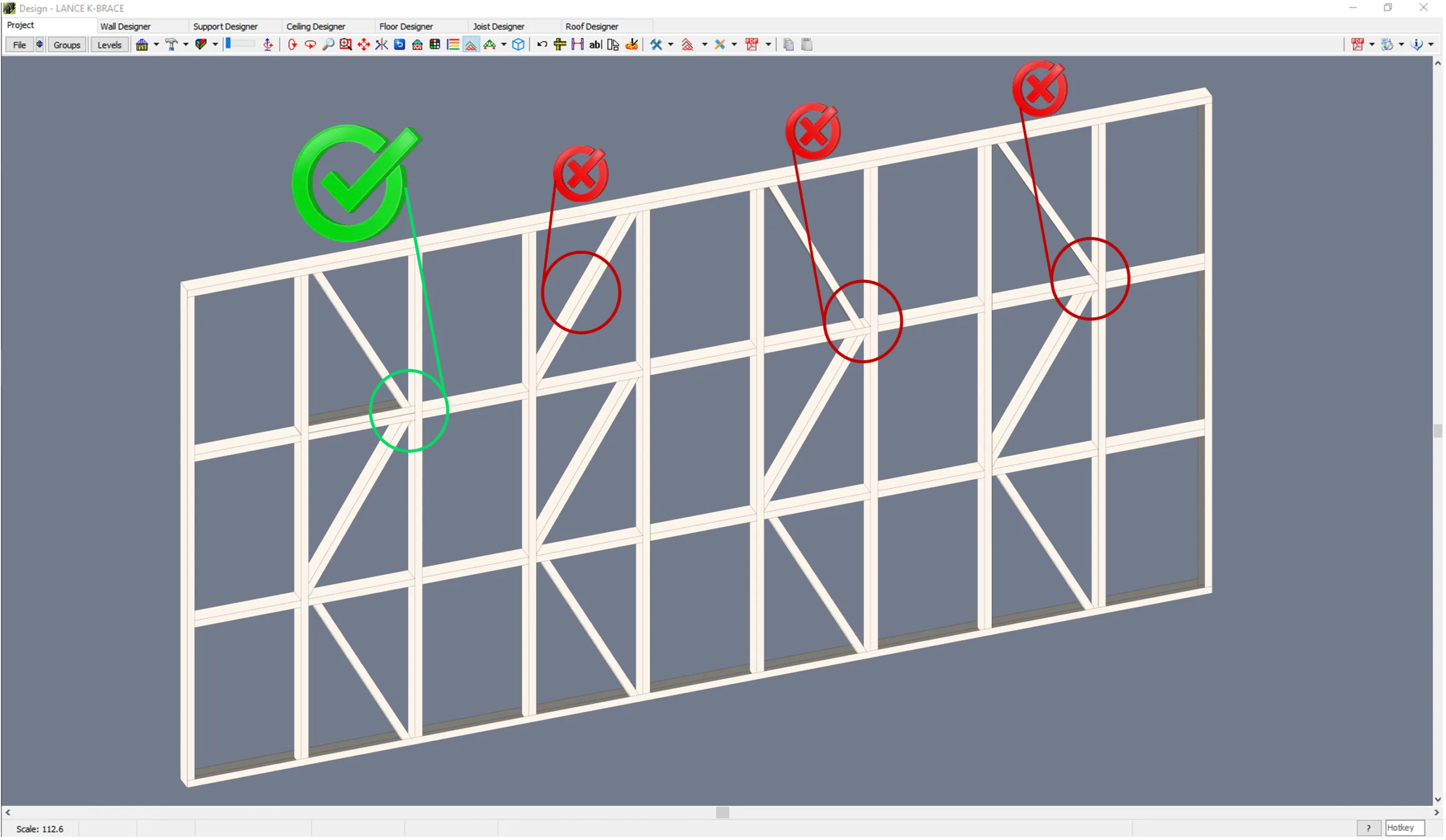Click the Hotkey input field
Viewport: 1446px width, 840px height.
[x=1405, y=828]
